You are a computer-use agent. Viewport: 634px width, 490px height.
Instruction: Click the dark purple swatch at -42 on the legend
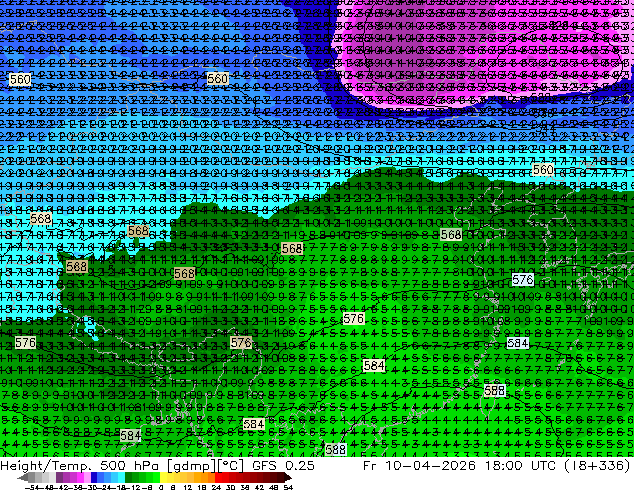pyautogui.click(x=59, y=477)
